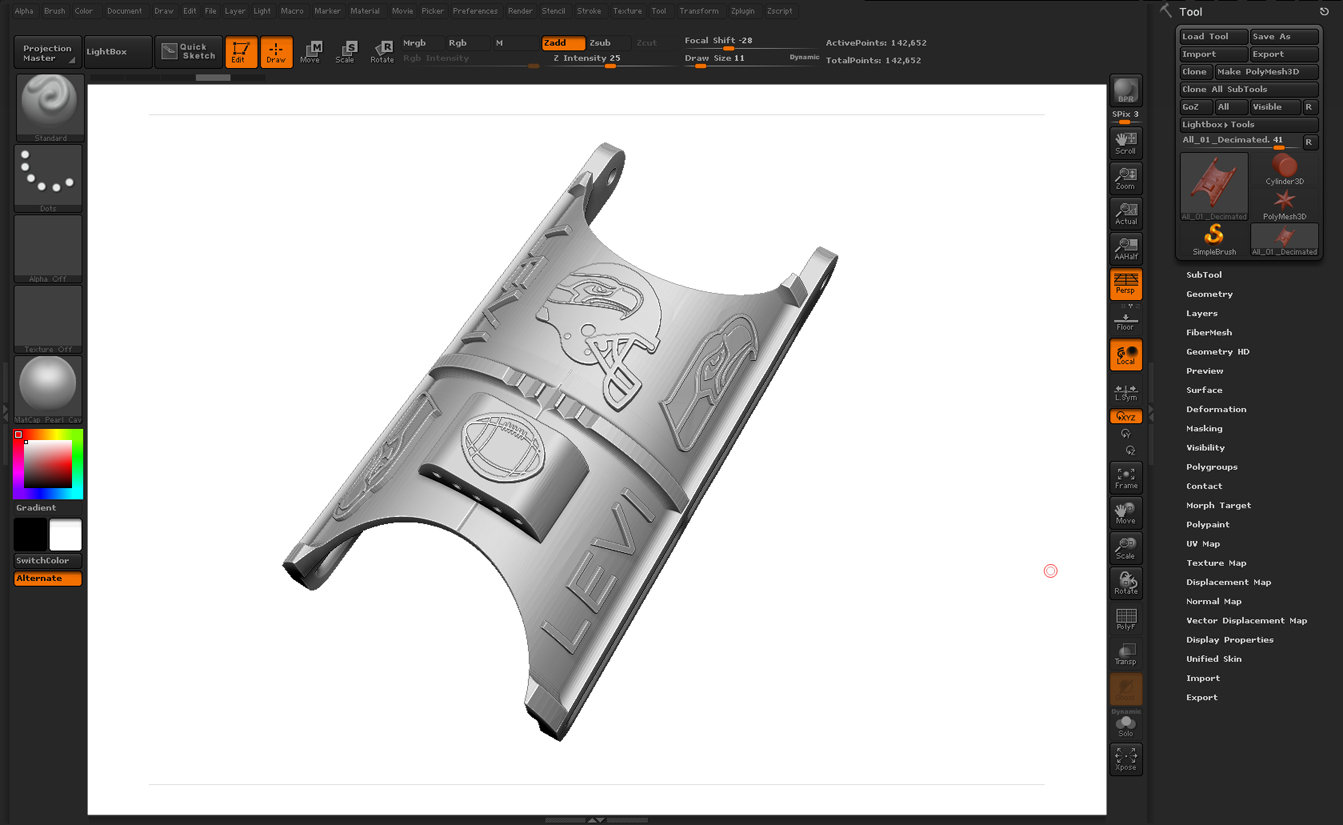
Task: Select the SimpleBrush tool
Action: [x=1214, y=239]
